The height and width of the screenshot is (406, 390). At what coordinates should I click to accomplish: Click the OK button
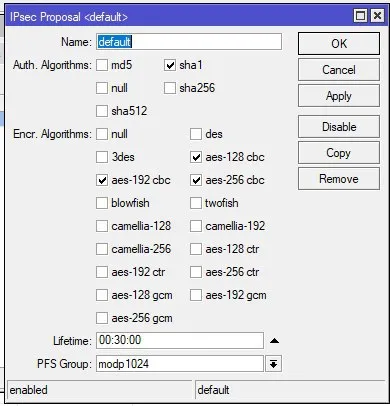click(339, 43)
